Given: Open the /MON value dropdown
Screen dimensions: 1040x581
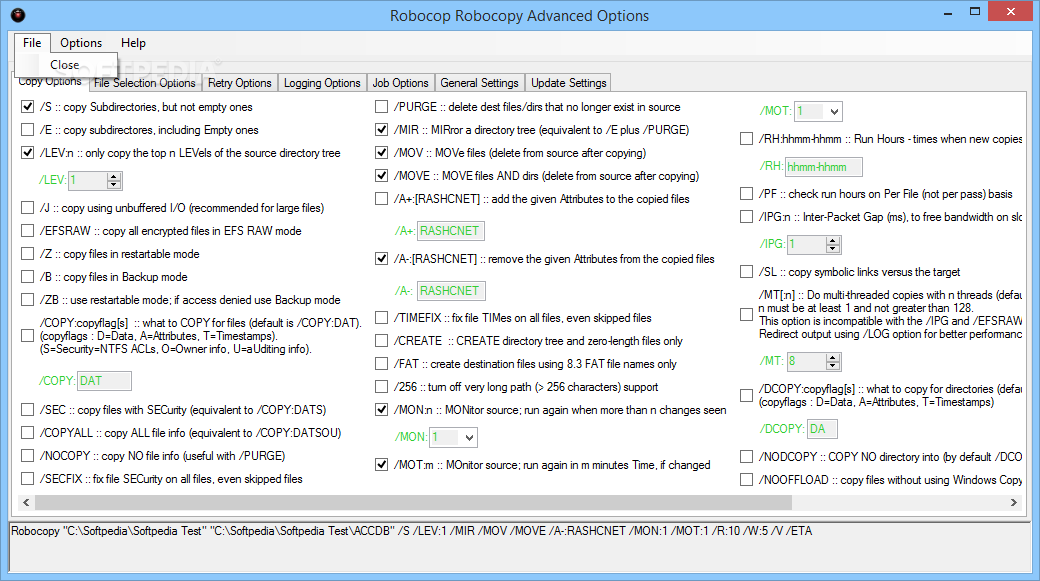Looking at the screenshot, I should coord(470,438).
